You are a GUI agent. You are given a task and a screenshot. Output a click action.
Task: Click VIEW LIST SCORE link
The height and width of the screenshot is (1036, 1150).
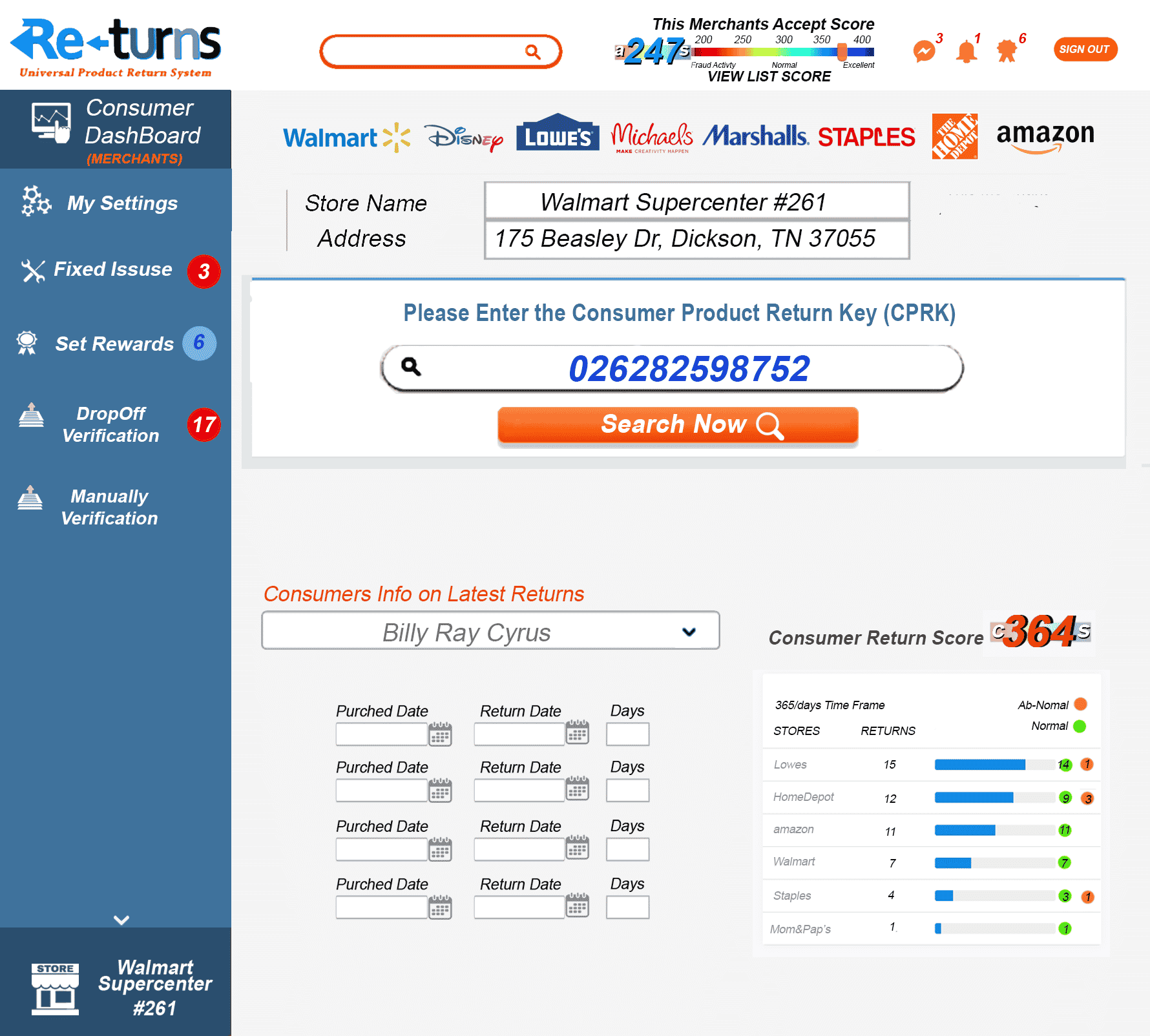pos(769,76)
